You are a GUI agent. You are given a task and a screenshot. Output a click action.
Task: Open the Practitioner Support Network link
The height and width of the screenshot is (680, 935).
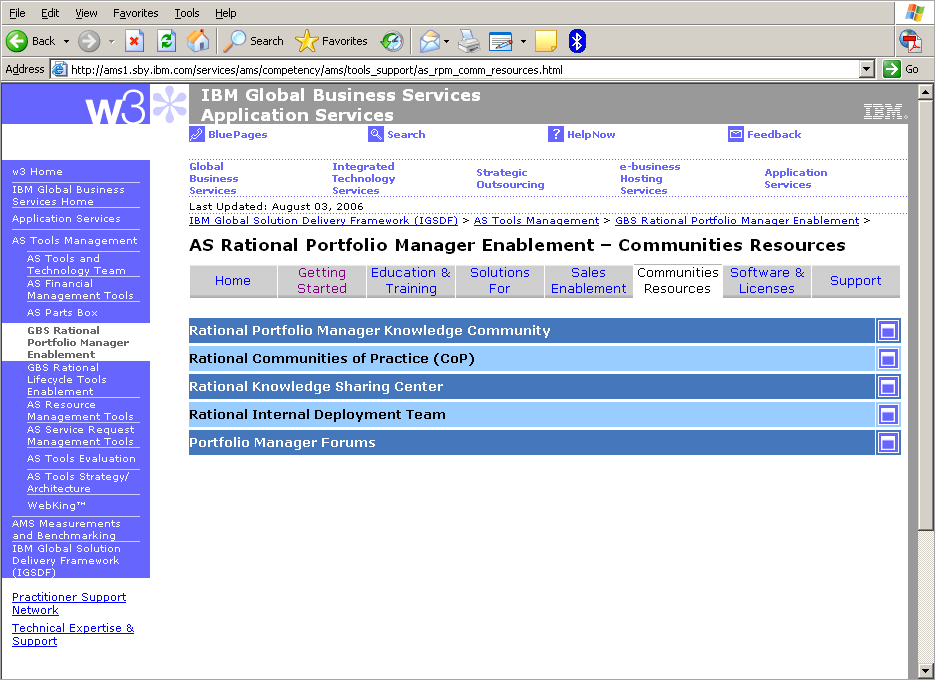coord(69,604)
